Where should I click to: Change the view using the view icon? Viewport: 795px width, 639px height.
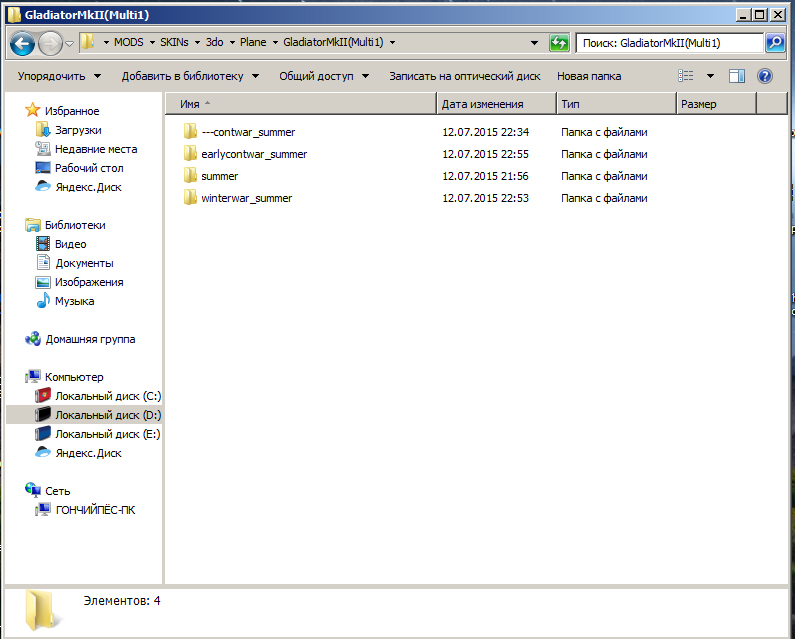click(x=685, y=76)
